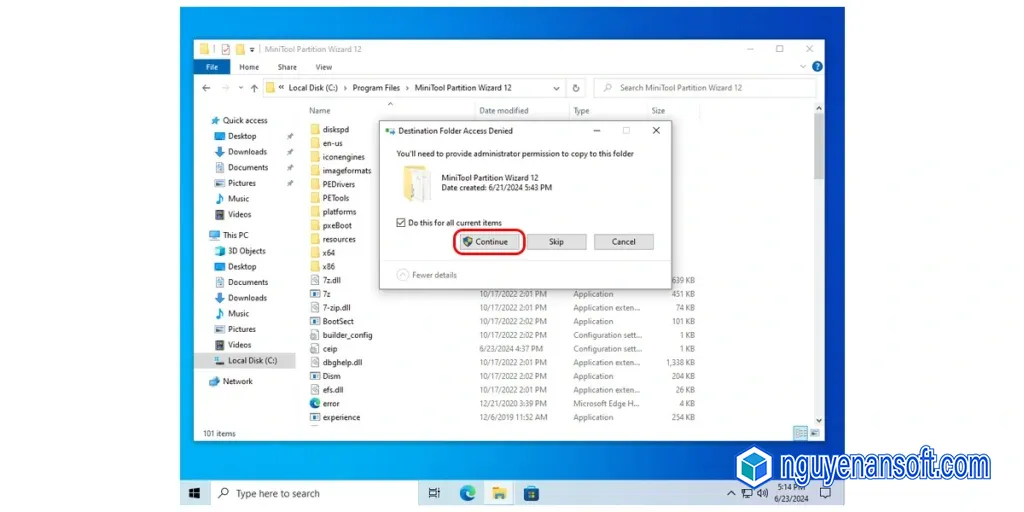Viewport: 1024px width, 512px height.
Task: Launch Microsoft Edge from taskbar
Action: (x=467, y=493)
